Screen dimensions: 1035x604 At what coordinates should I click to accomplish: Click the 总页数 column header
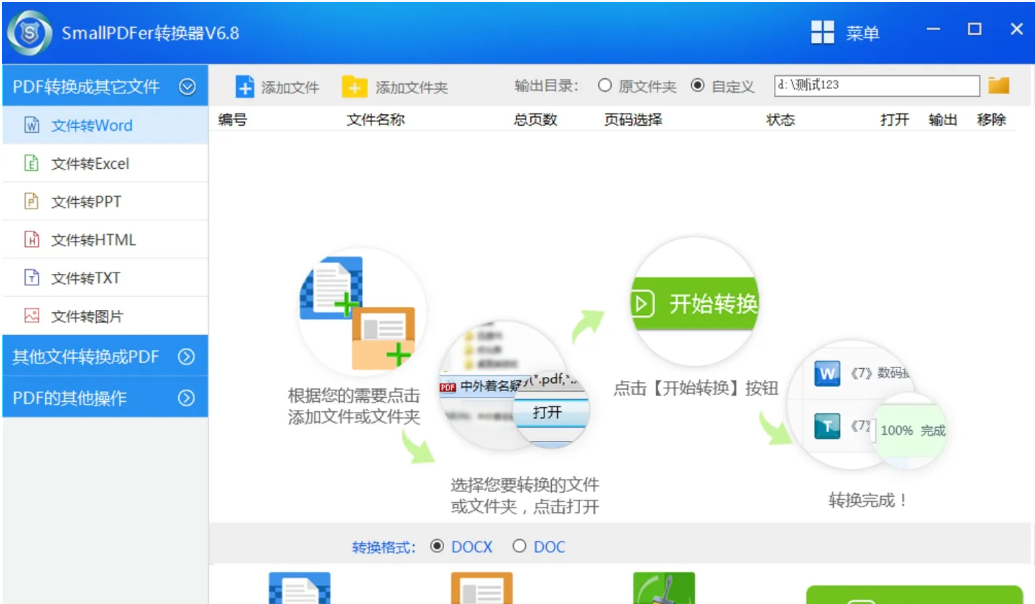coord(535,119)
